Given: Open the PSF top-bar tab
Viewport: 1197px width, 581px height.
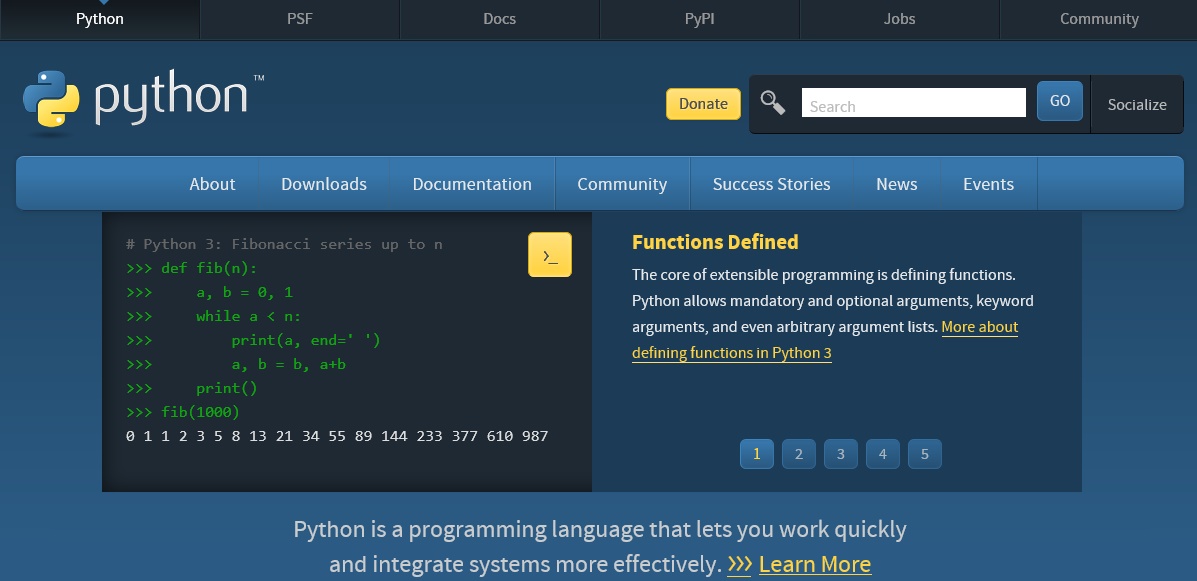Looking at the screenshot, I should pos(300,19).
